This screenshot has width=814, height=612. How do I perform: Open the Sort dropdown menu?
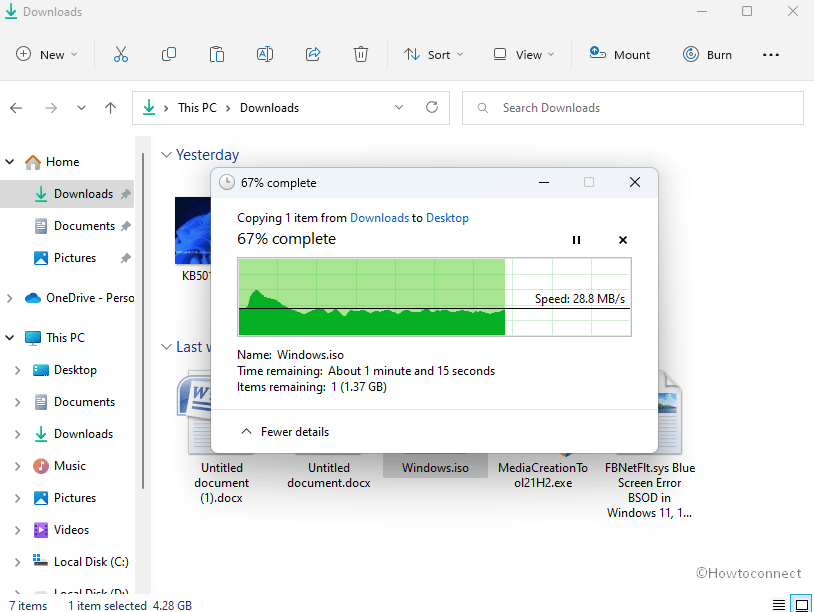coord(433,55)
